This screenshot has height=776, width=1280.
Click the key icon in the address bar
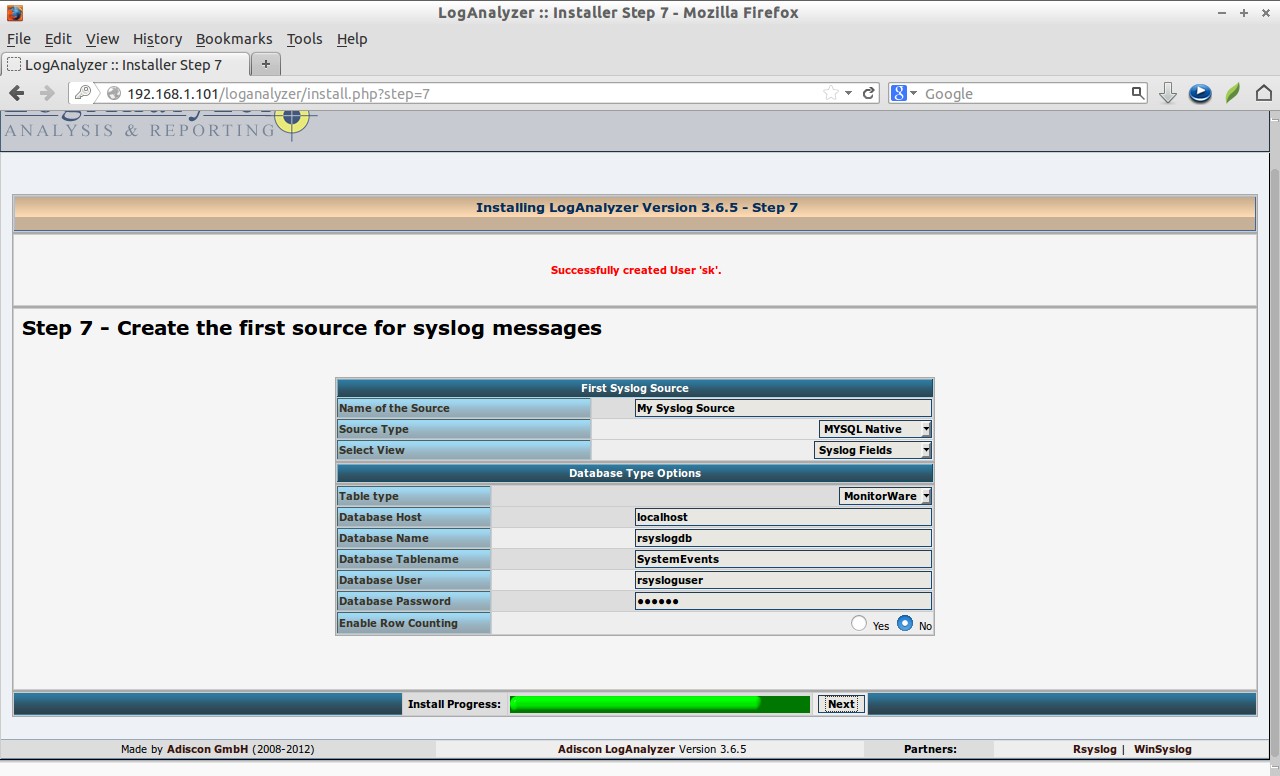[x=84, y=93]
